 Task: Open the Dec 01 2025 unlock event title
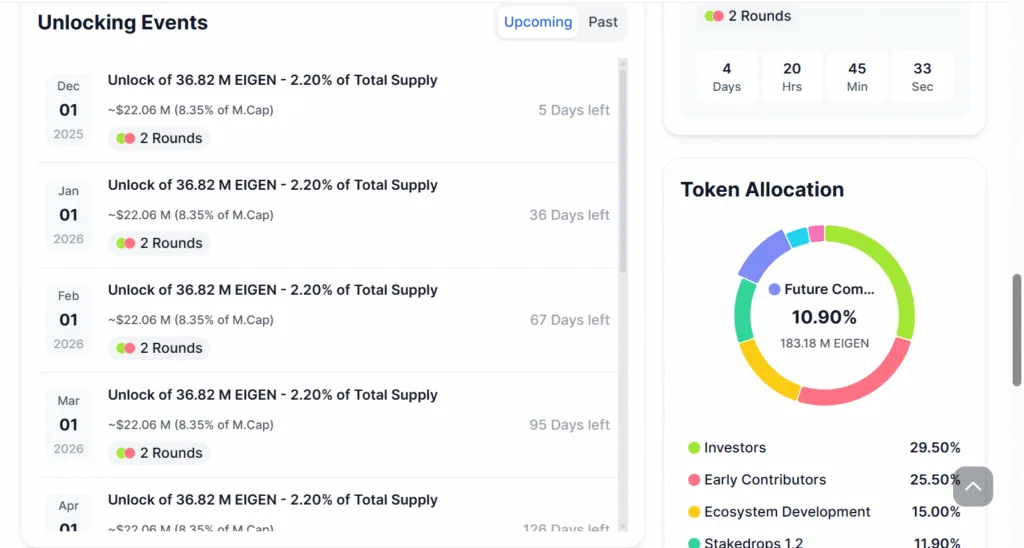tap(272, 80)
